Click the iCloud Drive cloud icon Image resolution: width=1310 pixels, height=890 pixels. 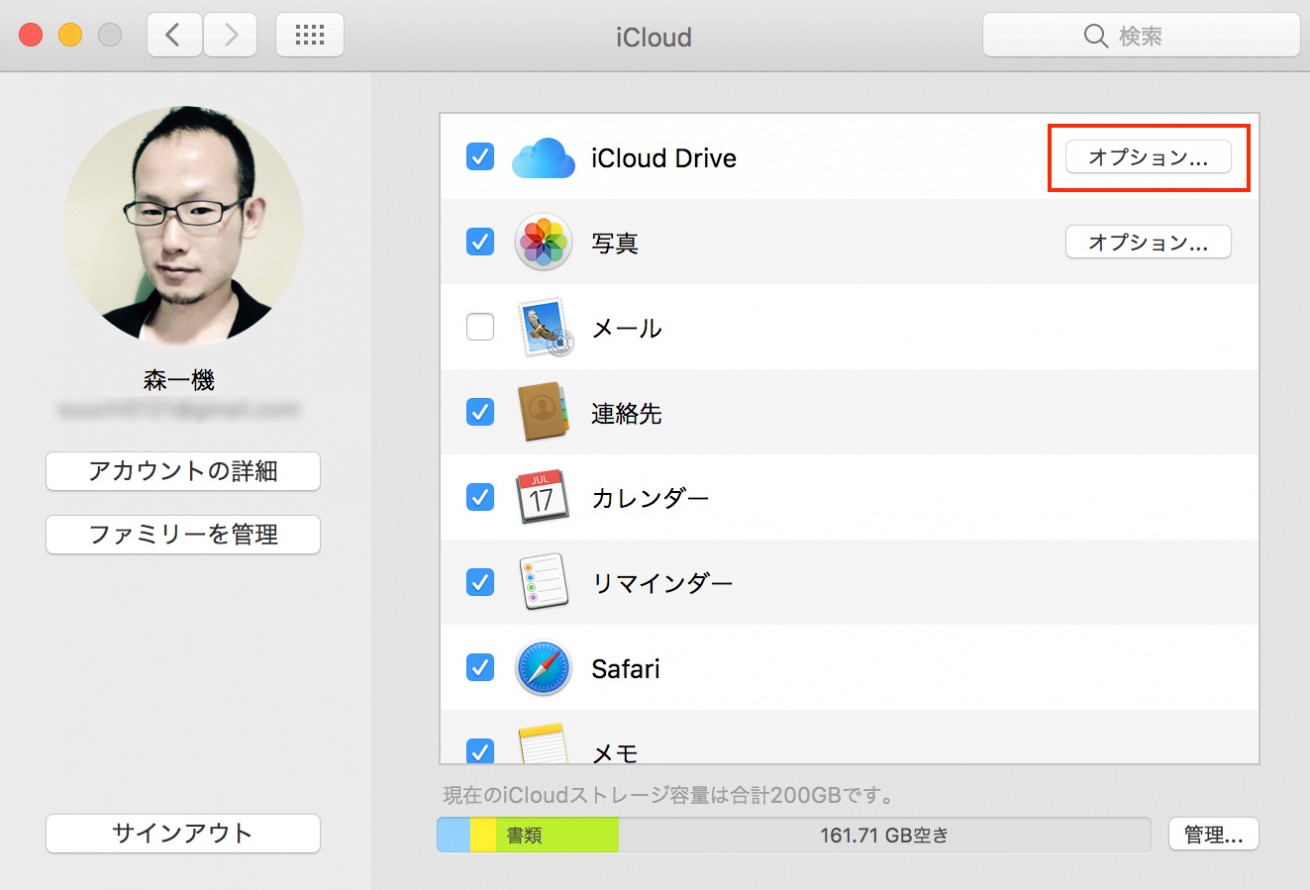click(543, 158)
